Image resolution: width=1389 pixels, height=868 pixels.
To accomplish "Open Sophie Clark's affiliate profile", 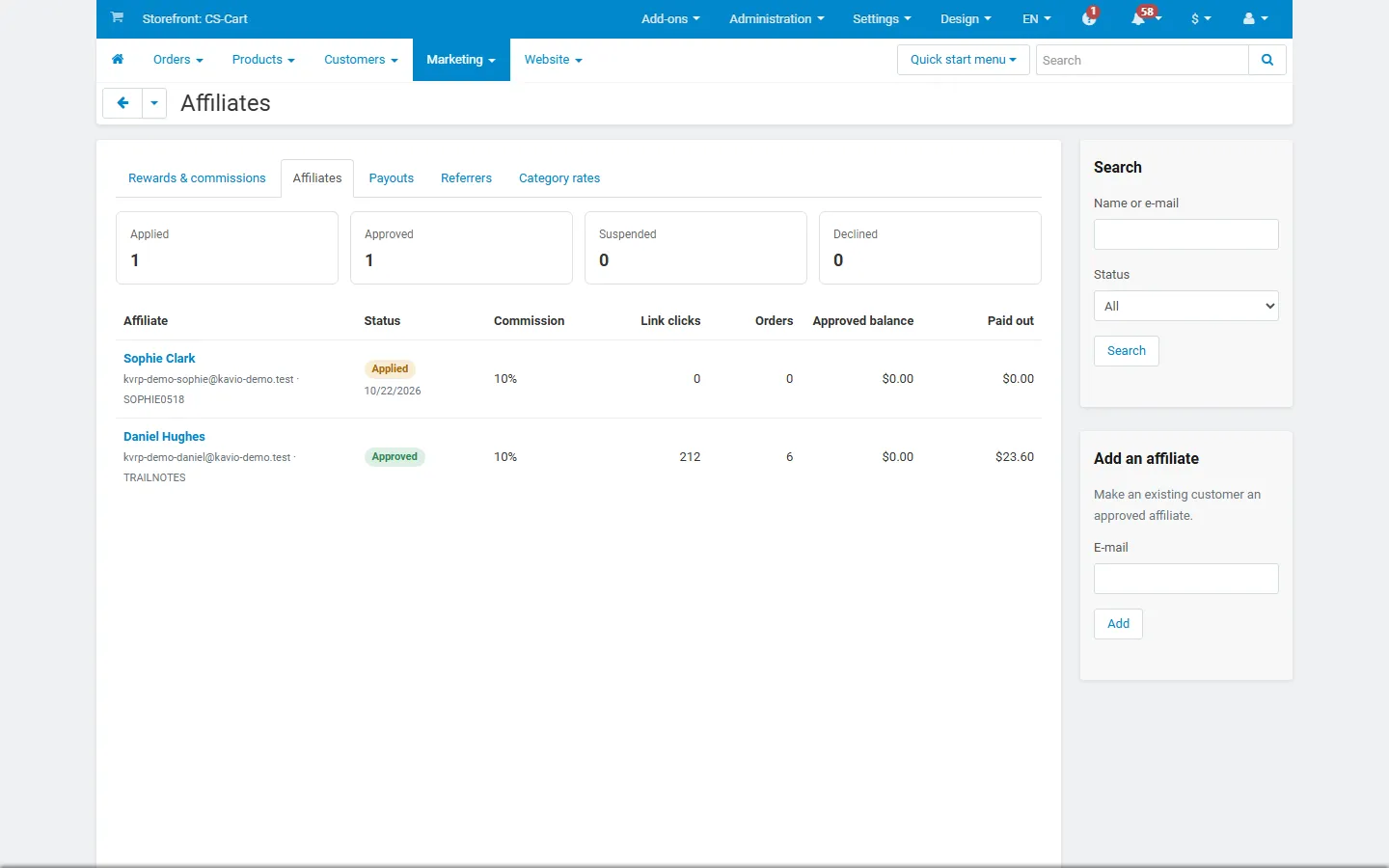I will coord(159,359).
